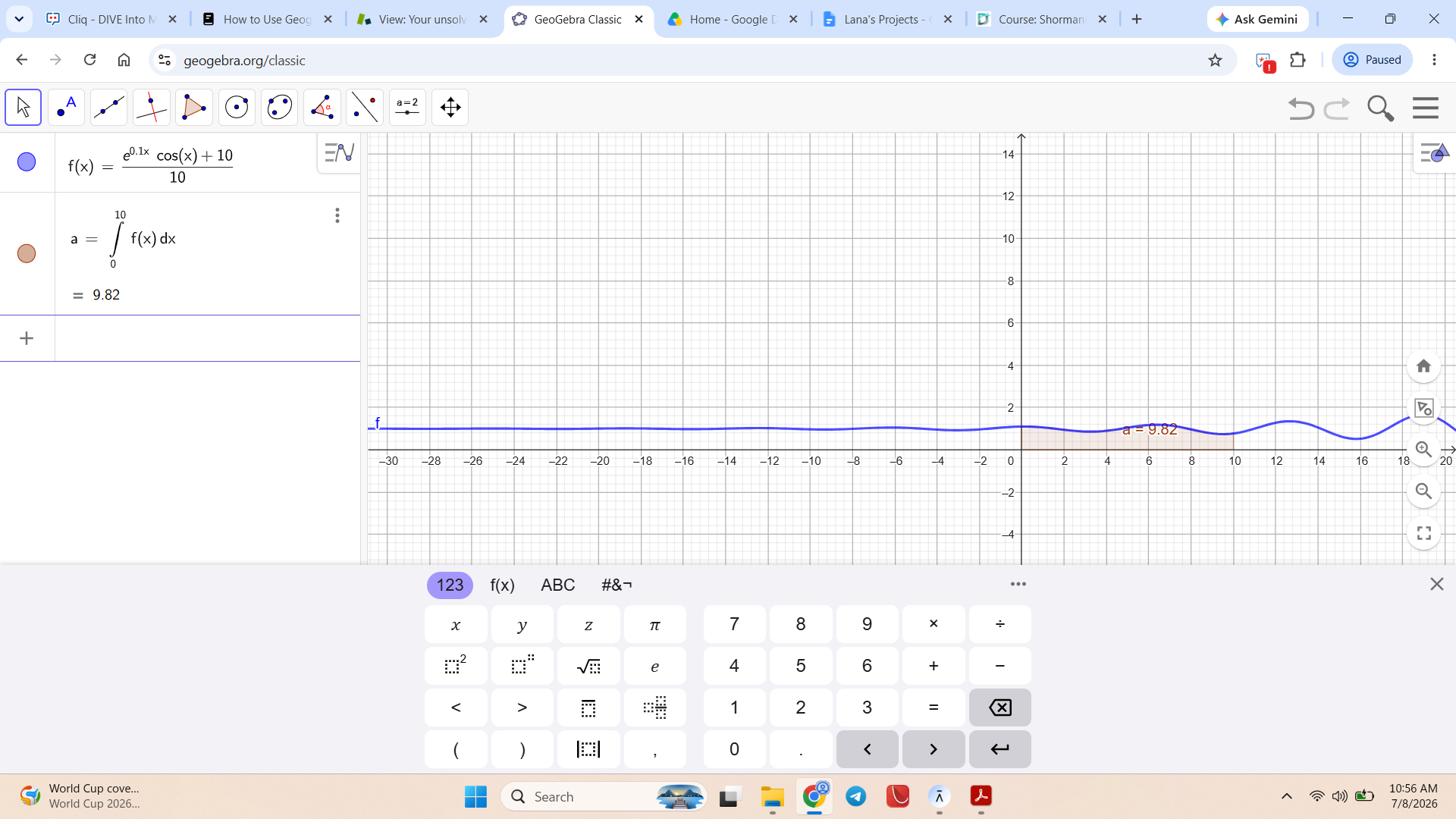The height and width of the screenshot is (819, 1456).
Task: Select the Move Graphics View tool
Action: click(450, 108)
